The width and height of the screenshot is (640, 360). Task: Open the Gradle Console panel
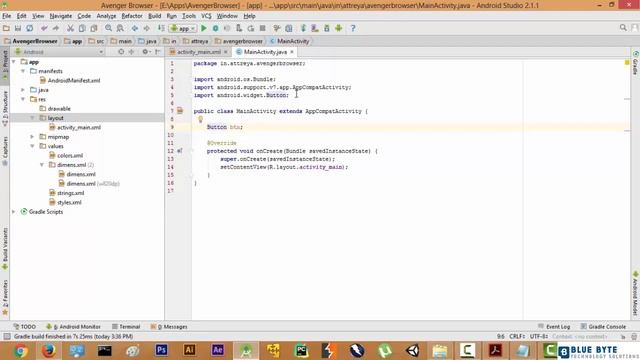(603, 327)
